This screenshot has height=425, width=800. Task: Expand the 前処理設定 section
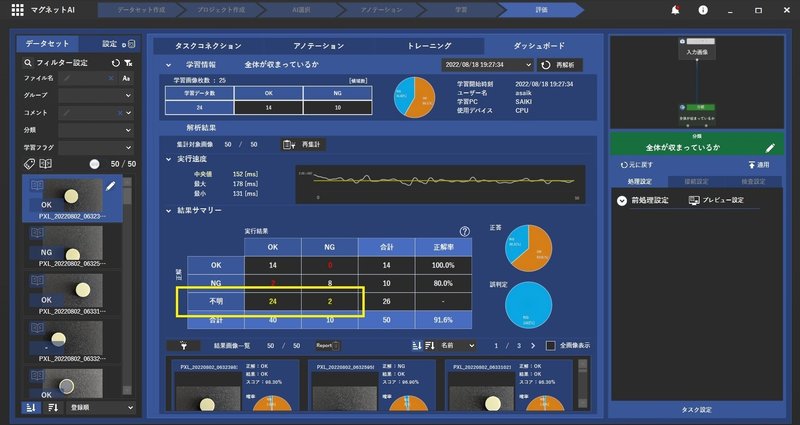click(621, 201)
